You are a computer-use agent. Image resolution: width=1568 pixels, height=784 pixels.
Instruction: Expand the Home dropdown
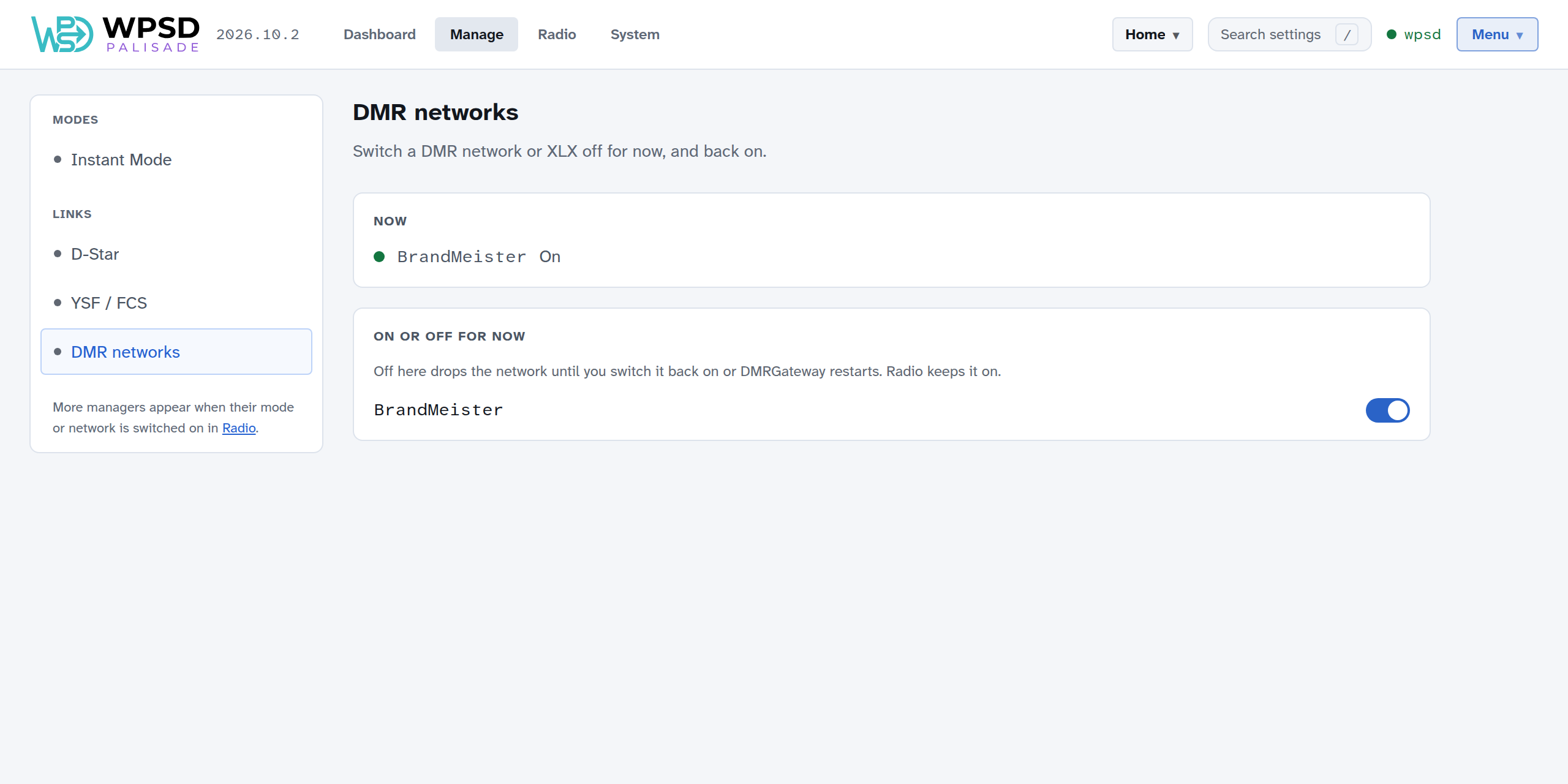tap(1152, 34)
